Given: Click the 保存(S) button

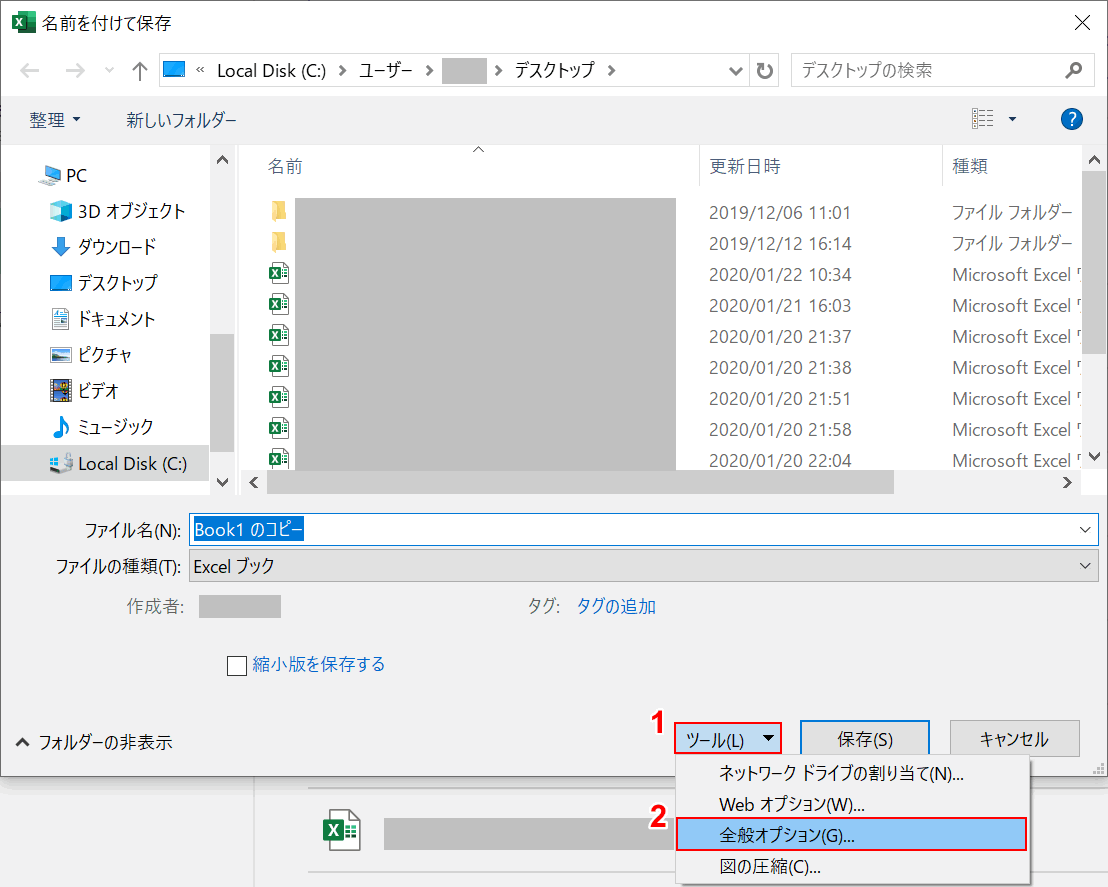Looking at the screenshot, I should click(x=864, y=738).
